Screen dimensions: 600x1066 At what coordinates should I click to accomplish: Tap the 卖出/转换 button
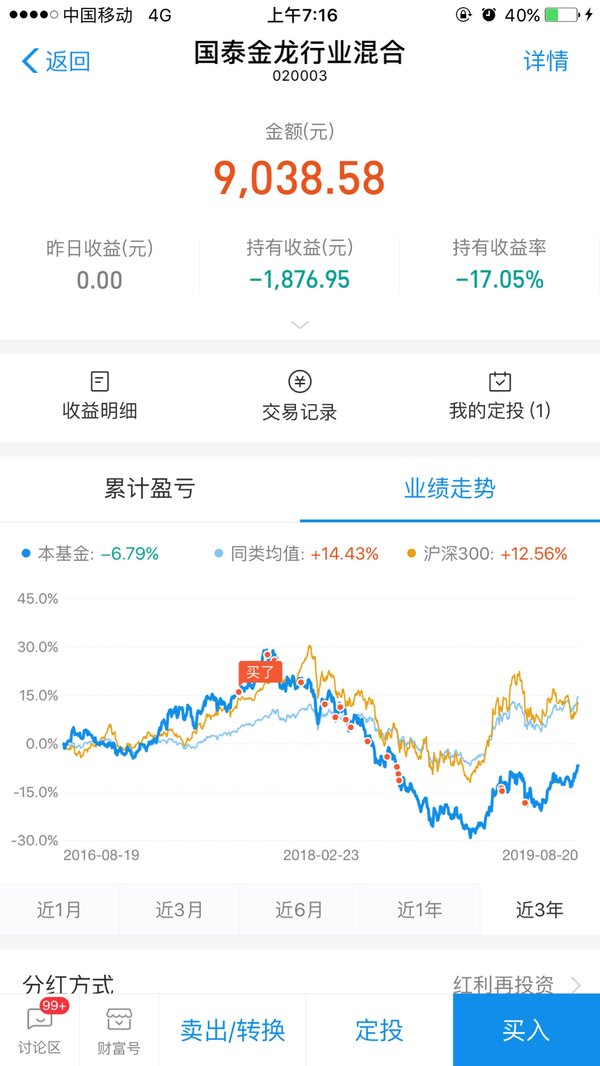[x=232, y=1030]
